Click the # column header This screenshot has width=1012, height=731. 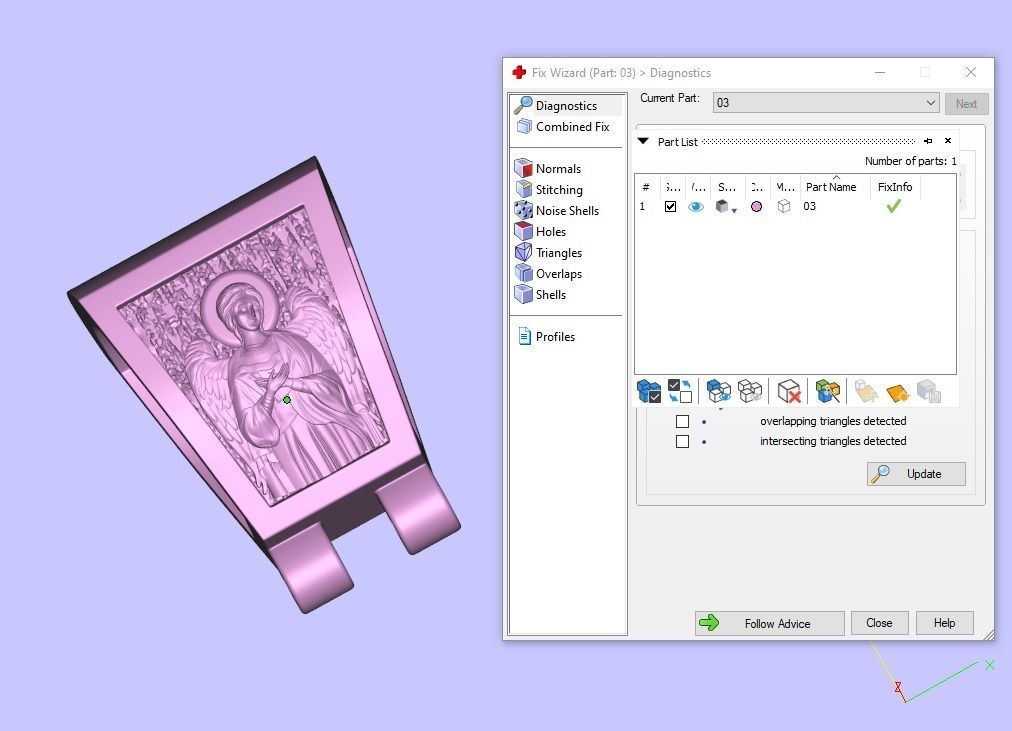point(646,187)
